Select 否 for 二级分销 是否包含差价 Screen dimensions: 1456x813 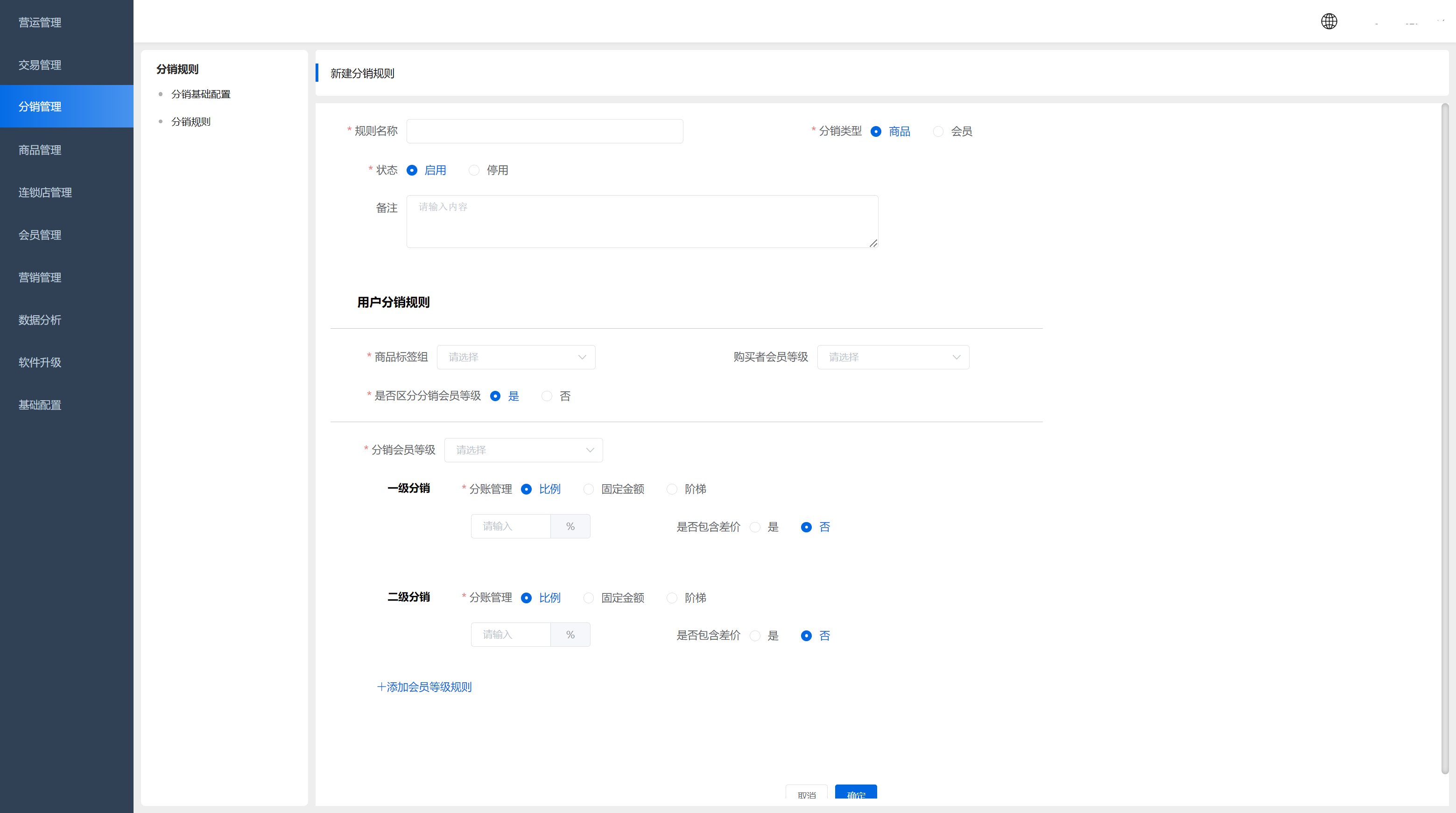point(806,636)
